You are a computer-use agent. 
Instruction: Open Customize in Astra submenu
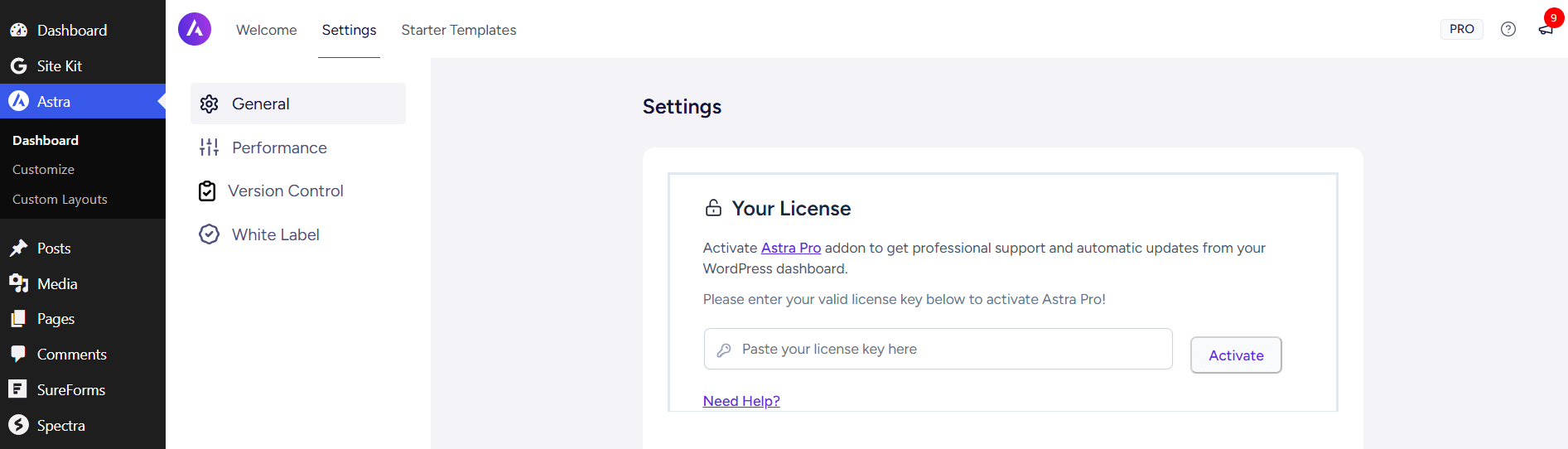tap(43, 169)
